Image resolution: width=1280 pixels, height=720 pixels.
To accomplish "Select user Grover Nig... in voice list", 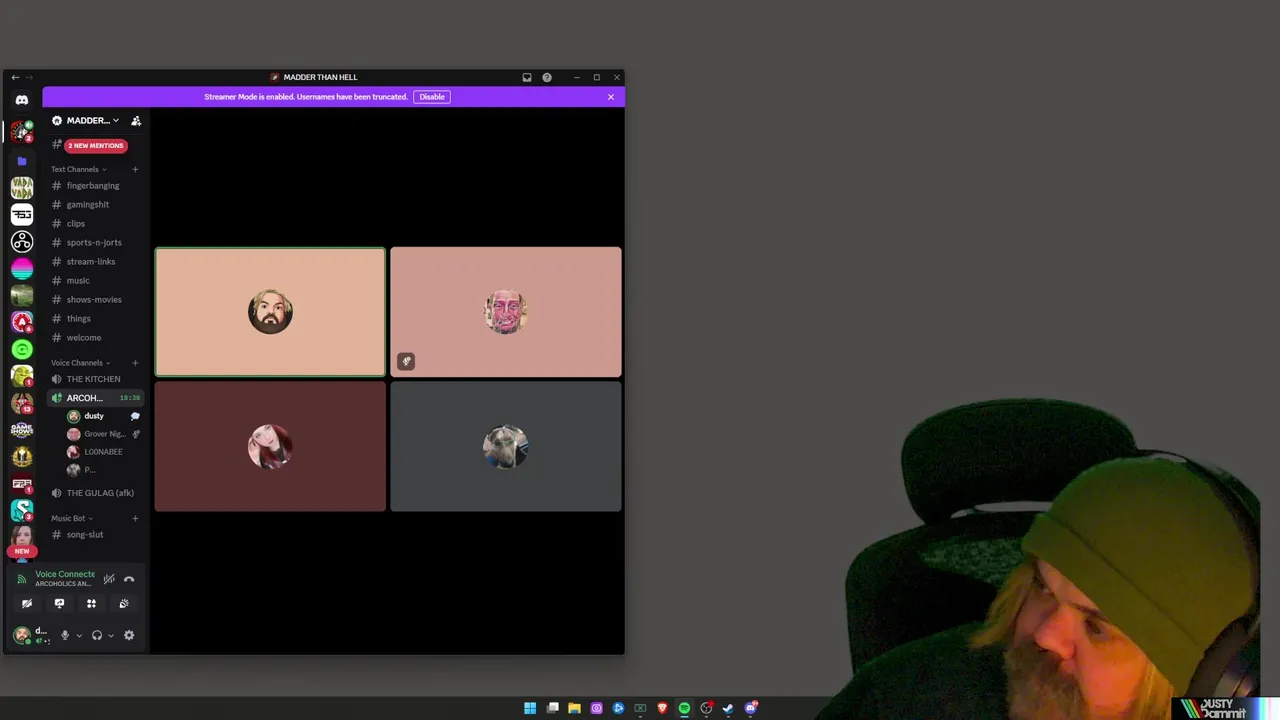I will pyautogui.click(x=103, y=434).
